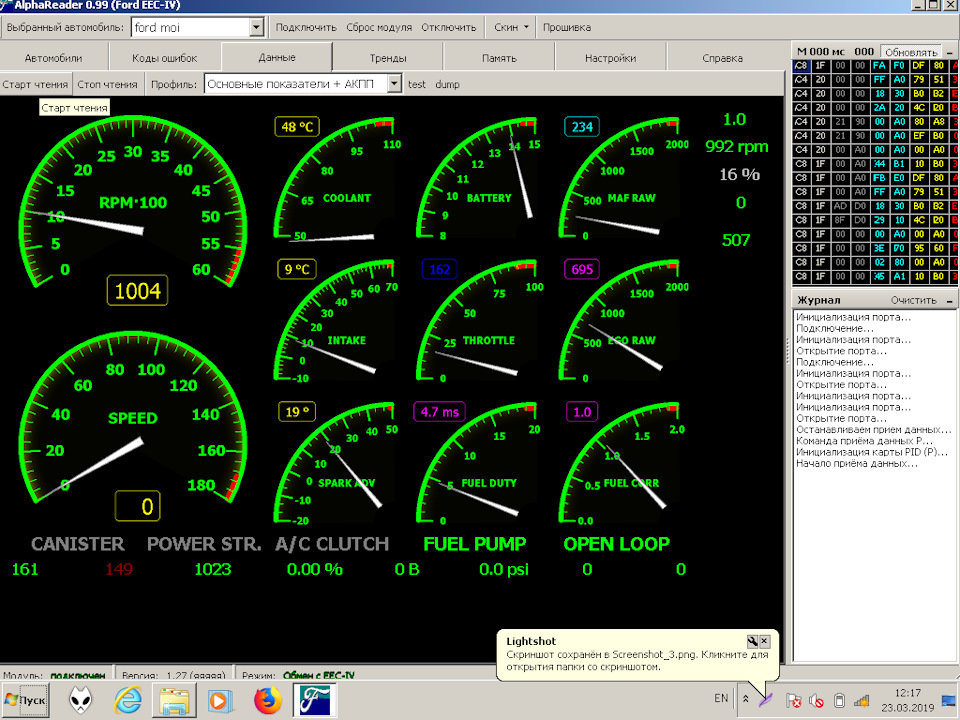Click the CANISTER indicator label
960x720 pixels.
(78, 544)
